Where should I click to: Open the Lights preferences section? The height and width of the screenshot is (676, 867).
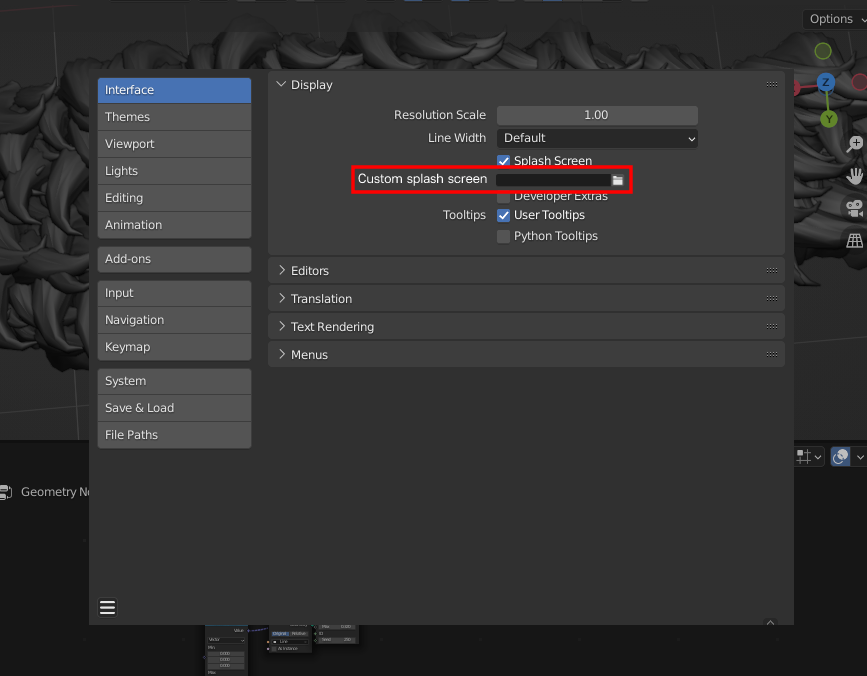tap(174, 171)
